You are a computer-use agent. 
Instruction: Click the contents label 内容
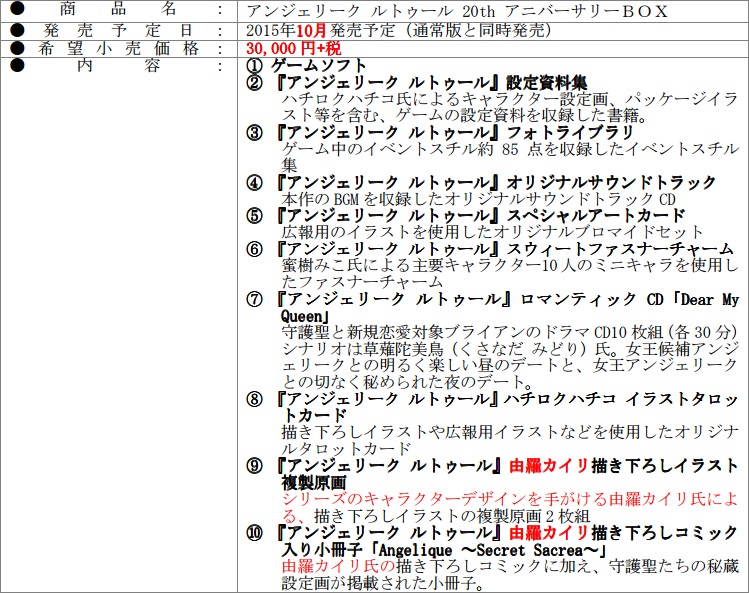coord(118,65)
